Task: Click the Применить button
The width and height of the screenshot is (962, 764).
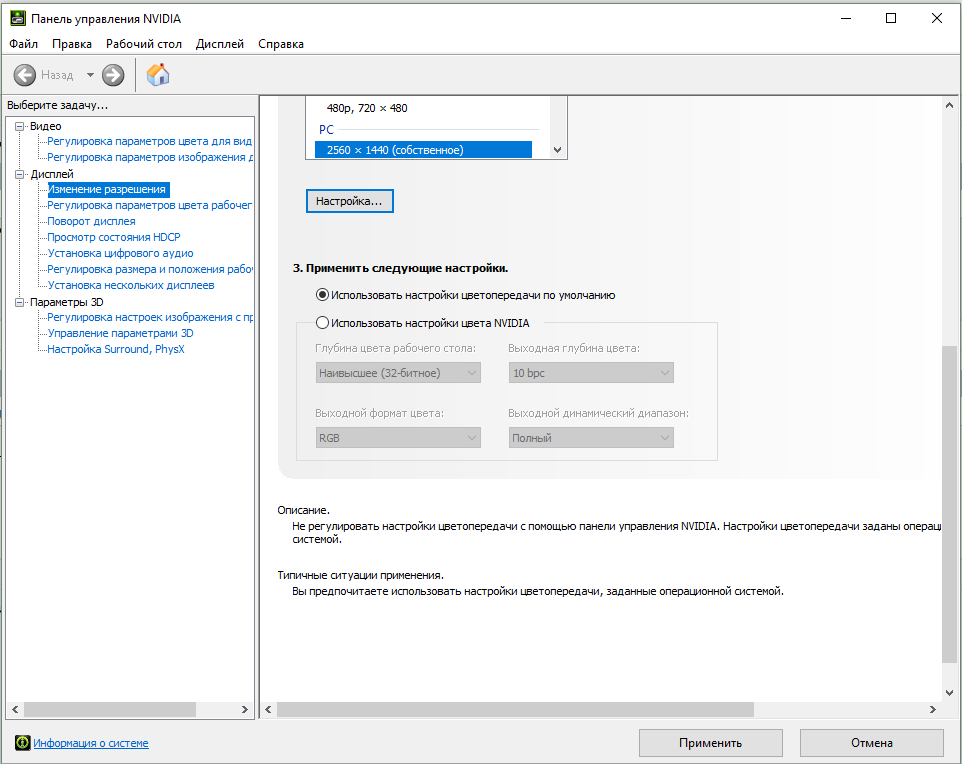Action: pos(710,743)
